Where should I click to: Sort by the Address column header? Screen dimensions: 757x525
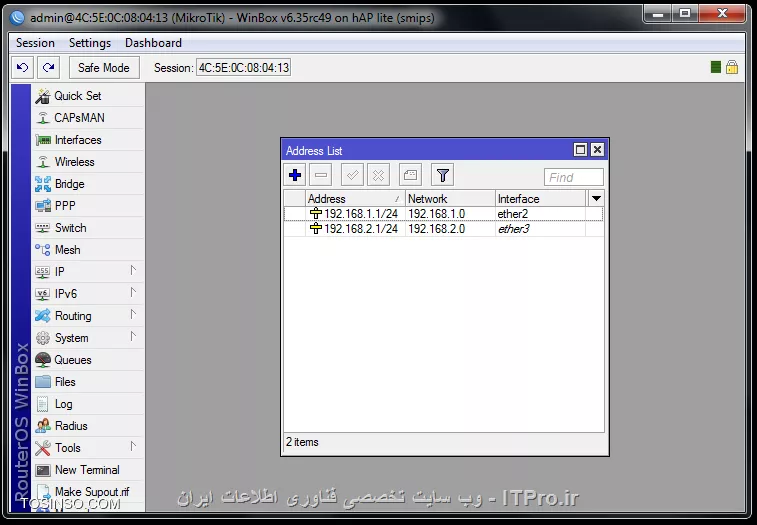pos(355,199)
